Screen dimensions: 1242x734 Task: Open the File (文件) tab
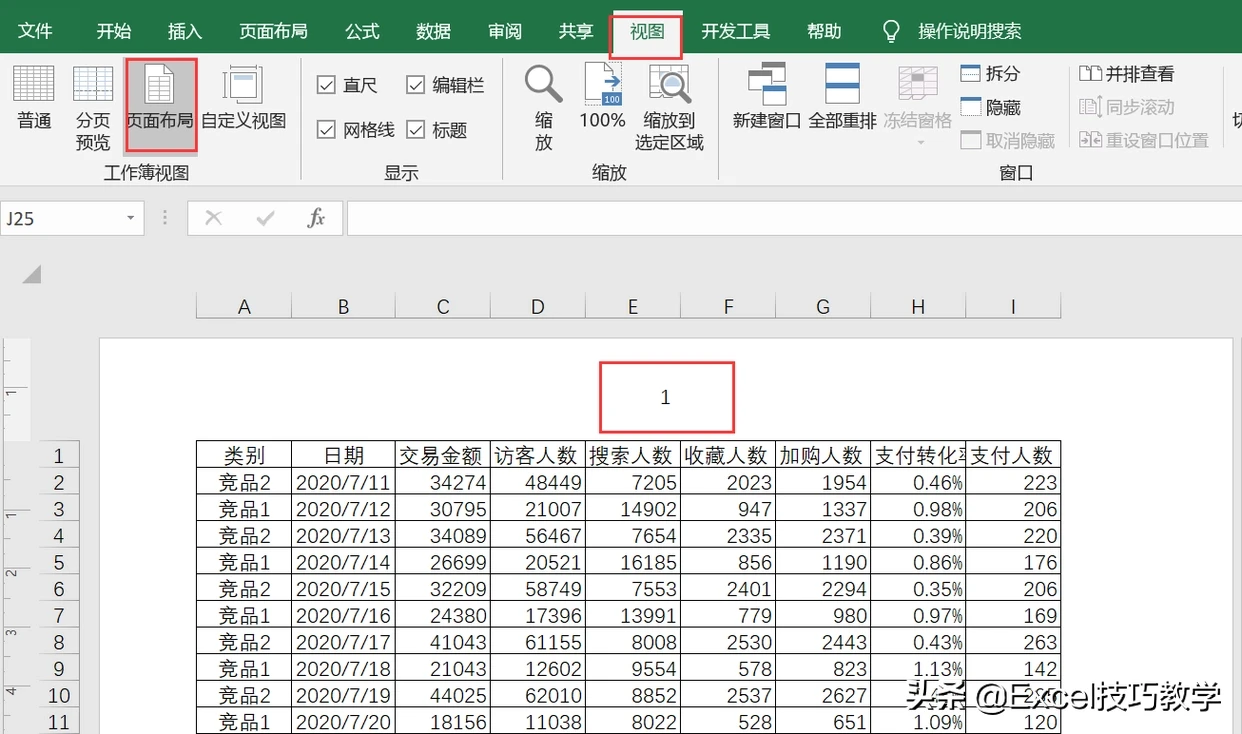[x=35, y=31]
